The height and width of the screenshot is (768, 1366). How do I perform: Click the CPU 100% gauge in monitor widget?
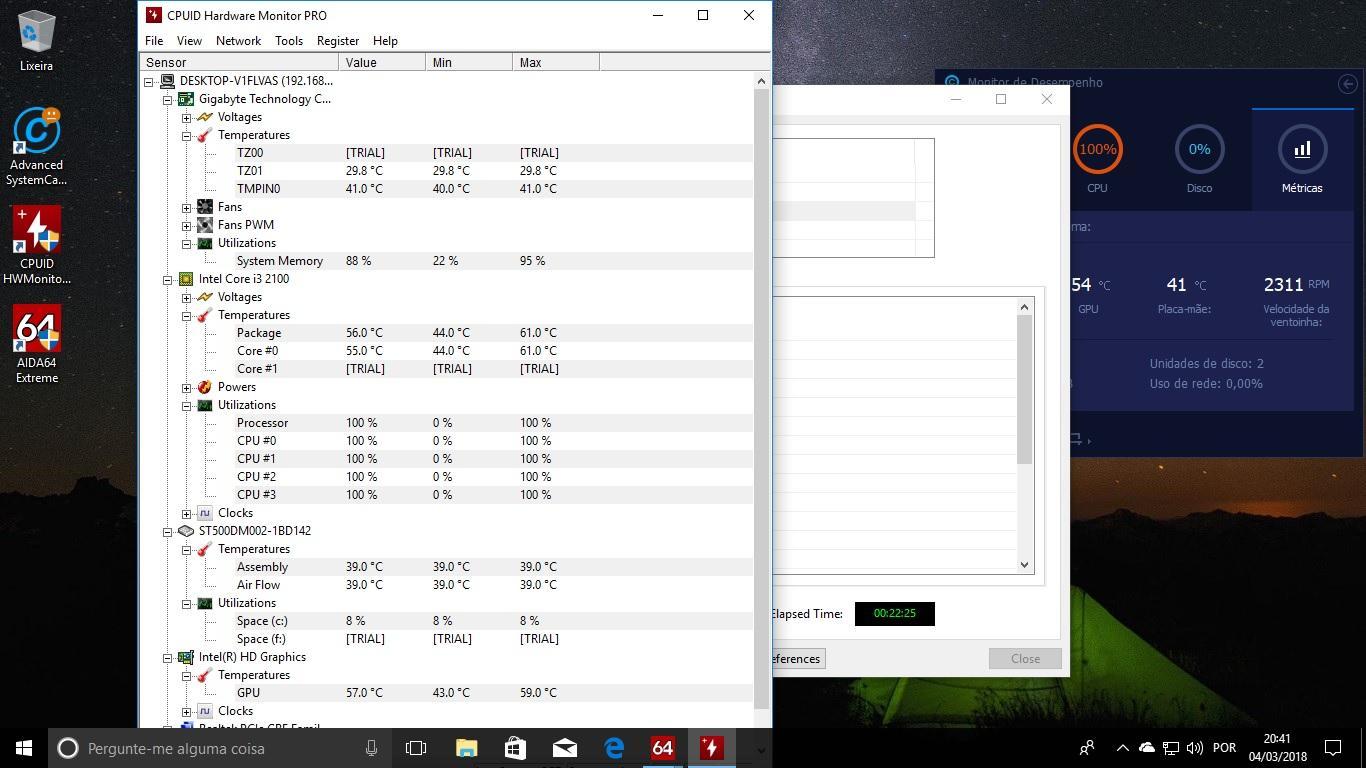tap(1097, 150)
